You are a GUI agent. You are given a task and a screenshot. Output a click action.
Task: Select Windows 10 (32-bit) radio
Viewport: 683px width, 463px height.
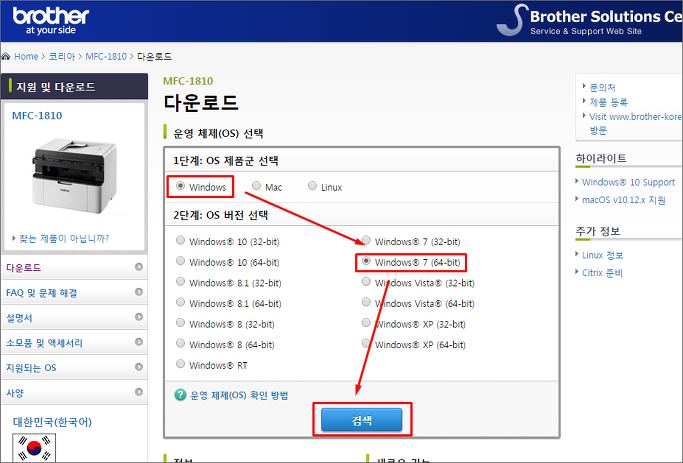point(180,240)
